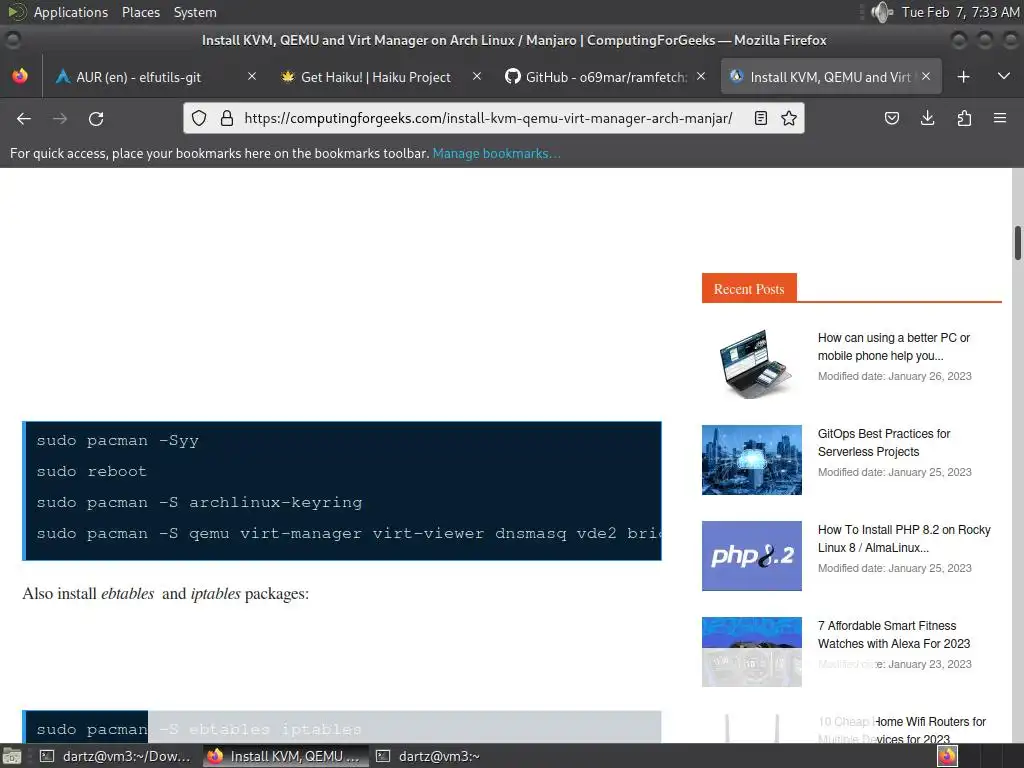Open '7 Affordable Smart Fitness Watches' post

(893, 635)
